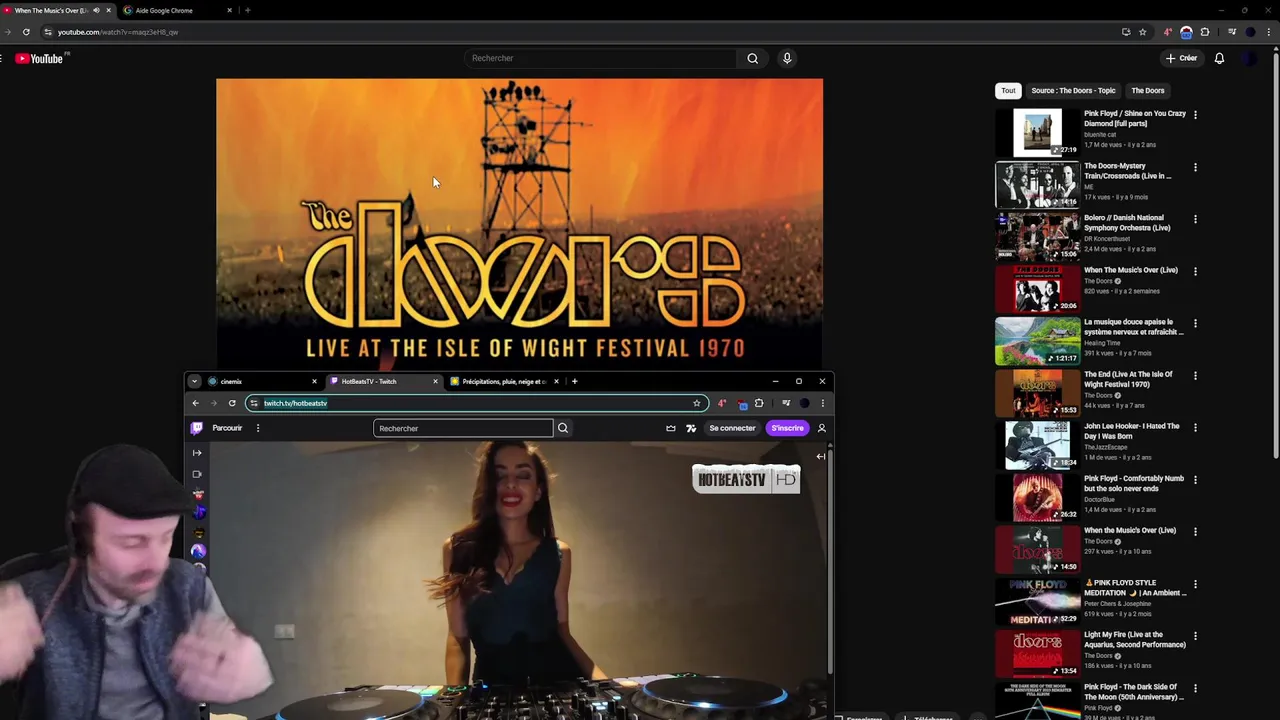Open a new tab in back Chrome window
This screenshot has height=720, width=1280.
pos(247,10)
